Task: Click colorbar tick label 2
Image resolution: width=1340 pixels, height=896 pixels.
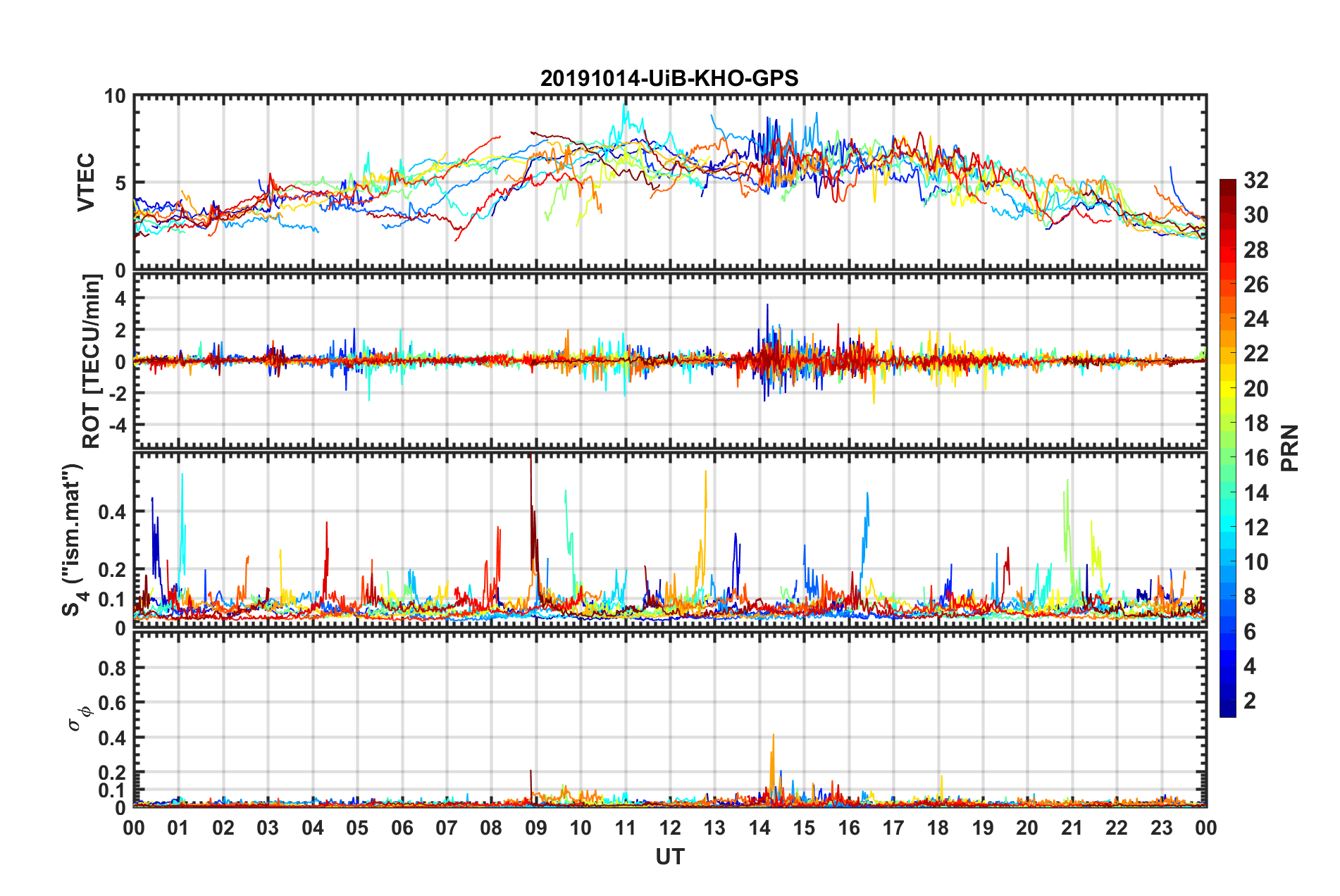Action: point(1250,701)
